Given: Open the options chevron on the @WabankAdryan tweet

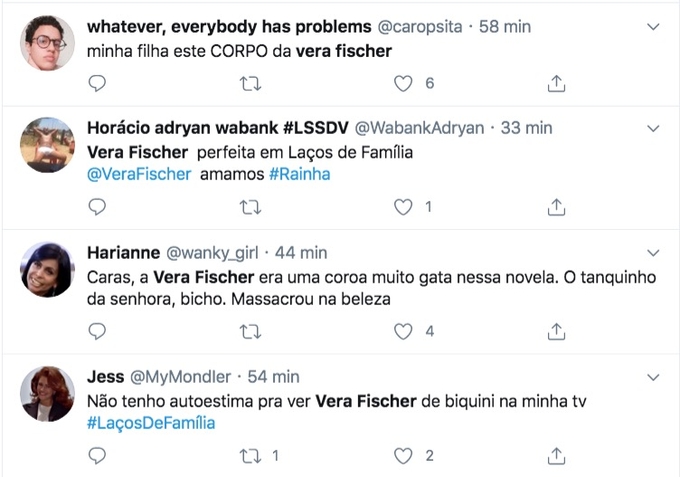Looking at the screenshot, I should pos(654,128).
